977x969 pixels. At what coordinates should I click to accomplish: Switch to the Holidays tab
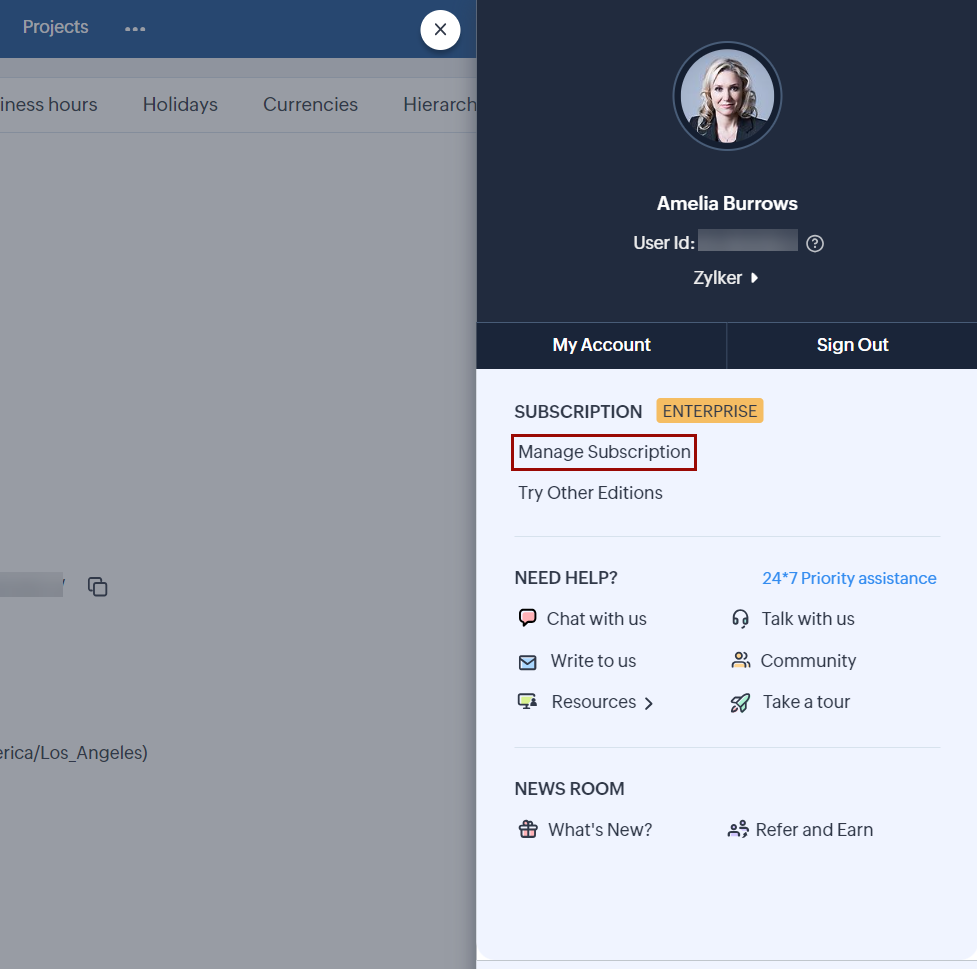click(x=180, y=105)
